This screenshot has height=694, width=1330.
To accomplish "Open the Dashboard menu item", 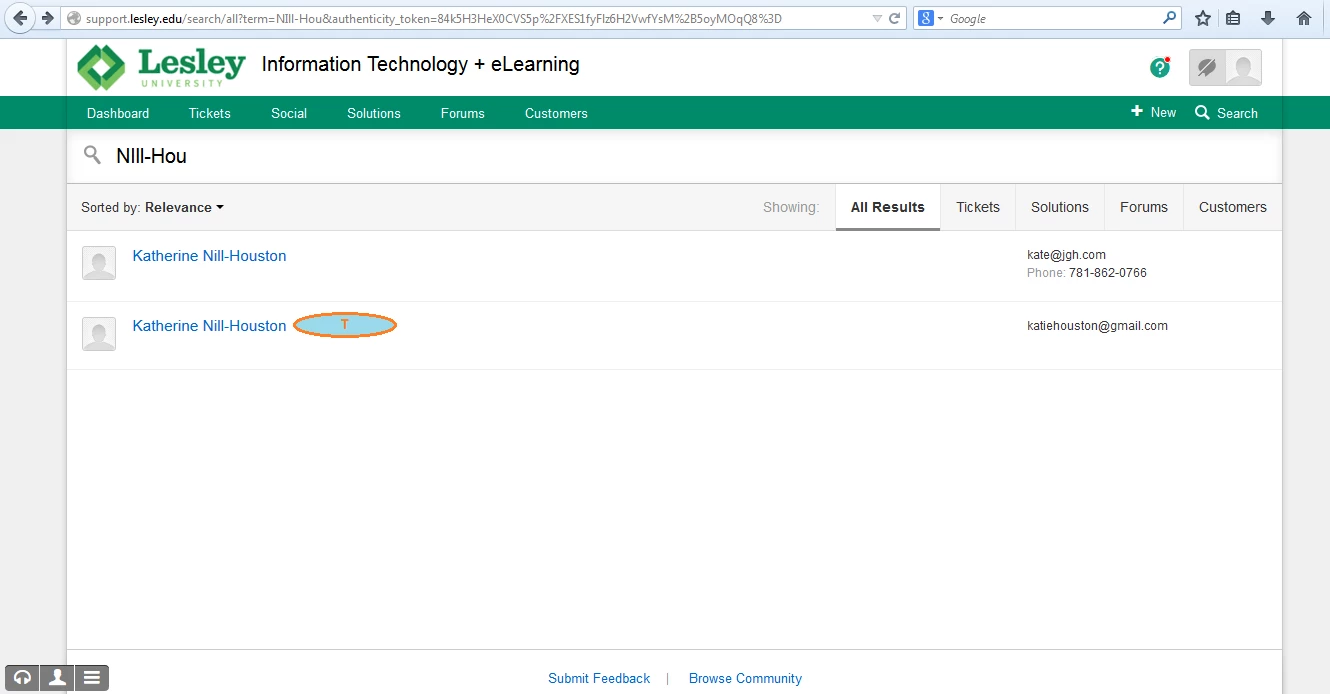I will tap(118, 113).
